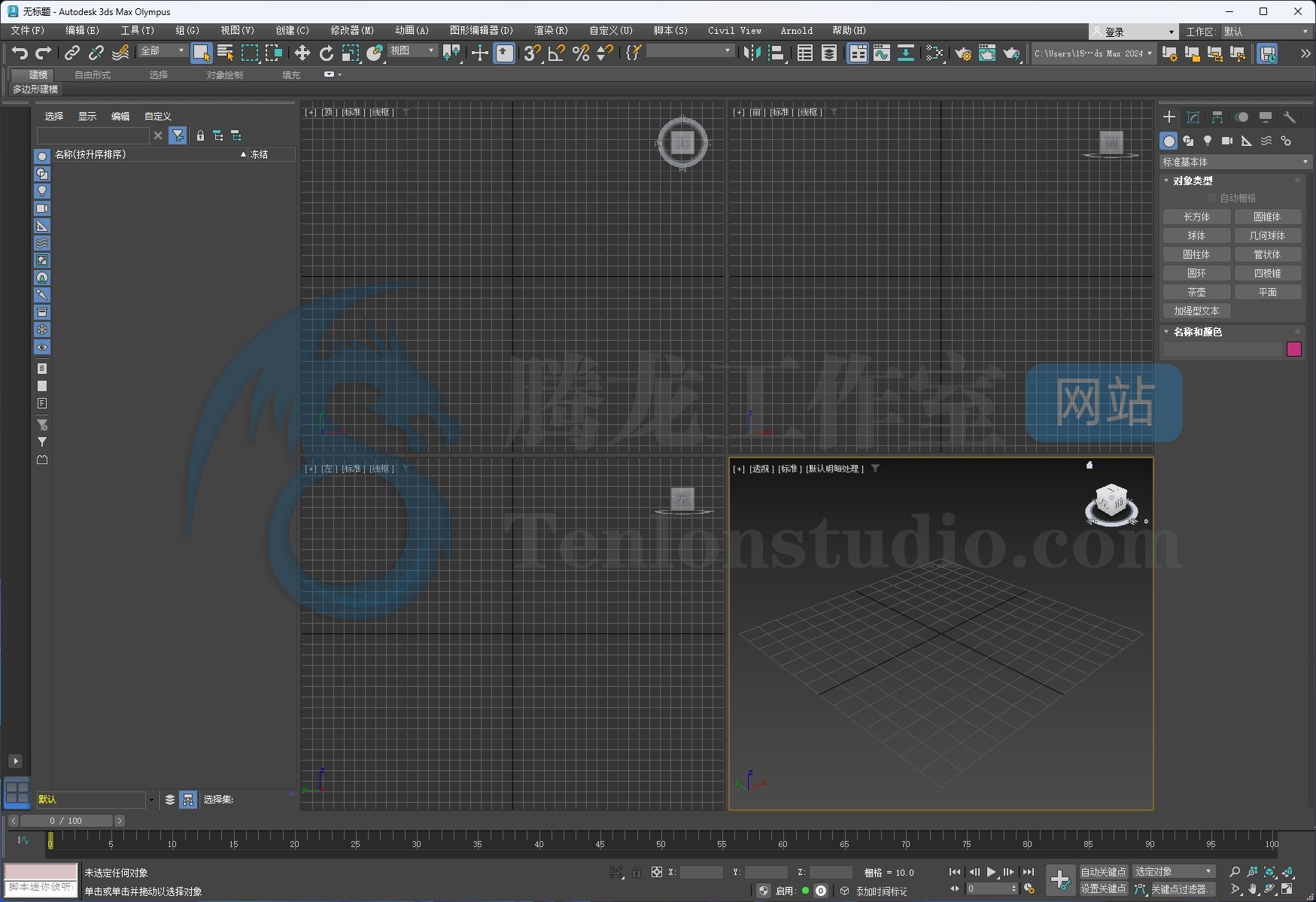Toggle Display Lights filter in Scene Explorer
This screenshot has width=1316, height=902.
point(42,190)
